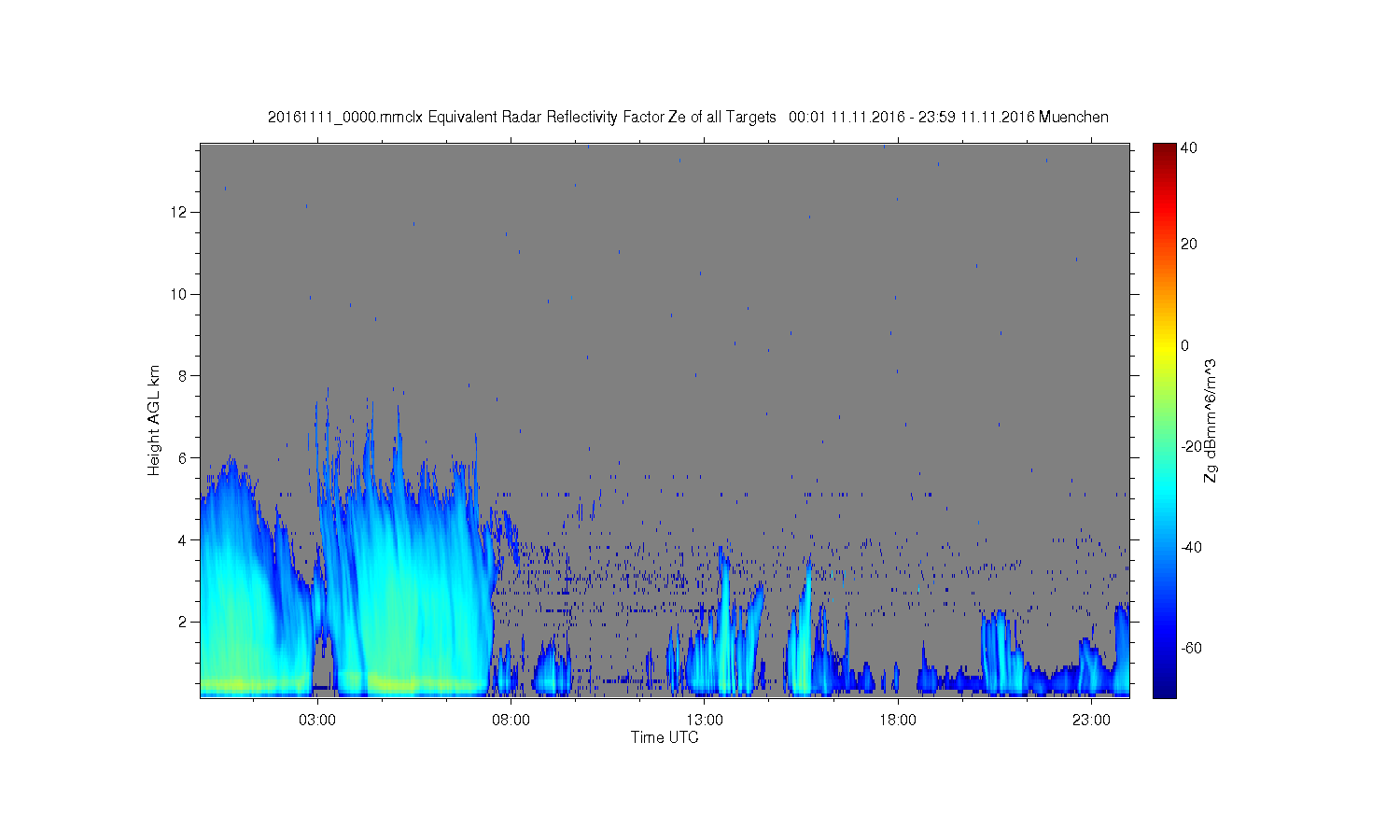
Task: Click the 13:00 time tick label
Action: [705, 720]
